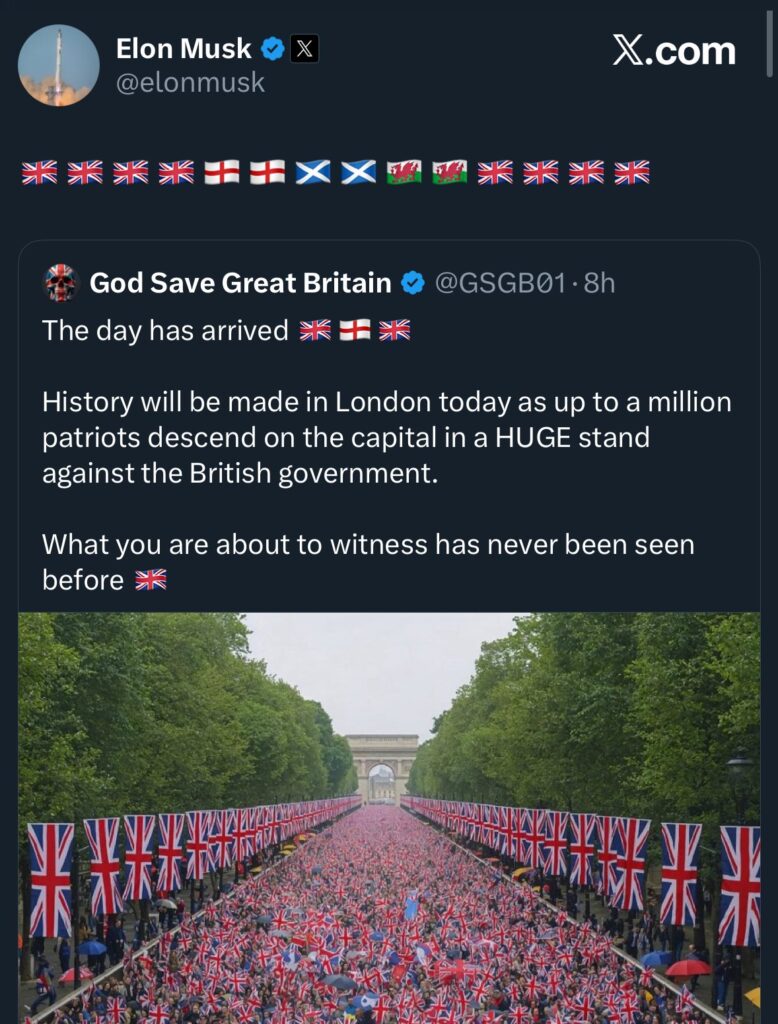Click the first England flag in Musk's emoji row
This screenshot has height=1024, width=778.
point(222,172)
